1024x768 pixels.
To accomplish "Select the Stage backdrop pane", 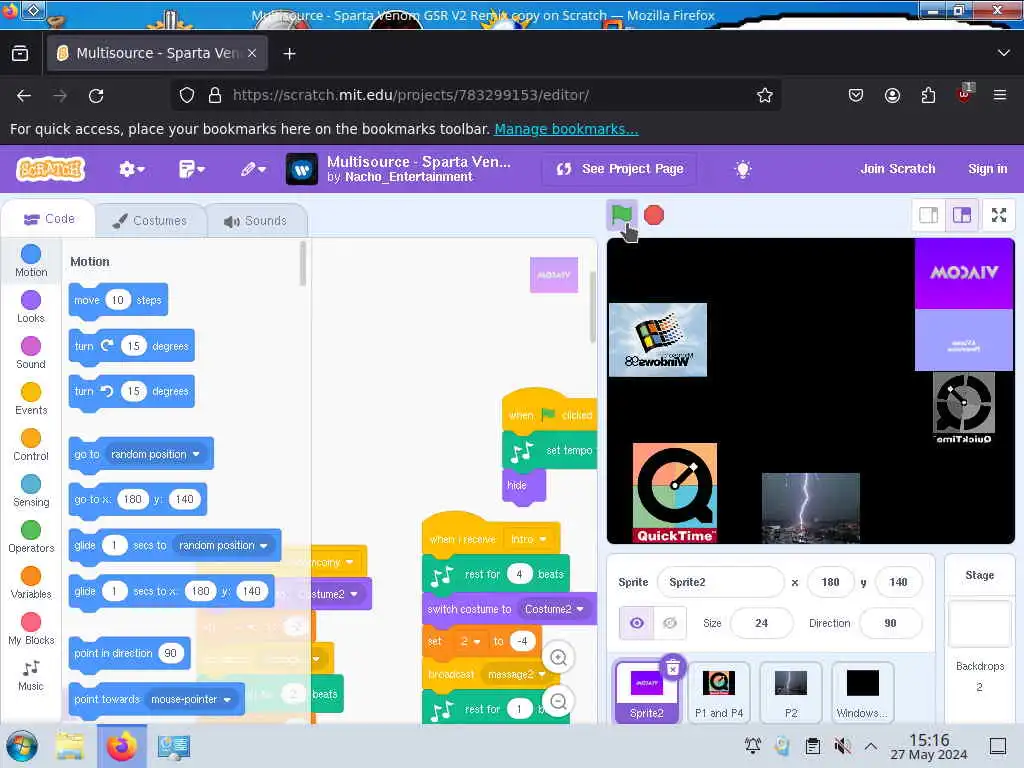I will [x=979, y=639].
